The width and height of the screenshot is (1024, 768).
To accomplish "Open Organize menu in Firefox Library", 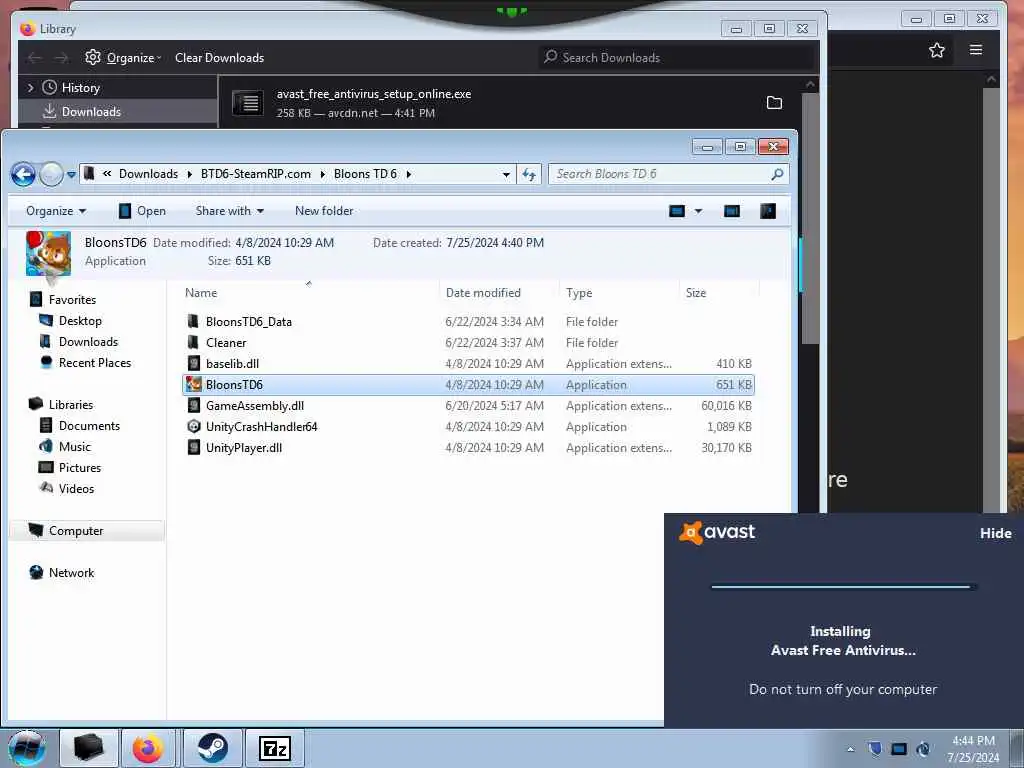I will pyautogui.click(x=123, y=57).
